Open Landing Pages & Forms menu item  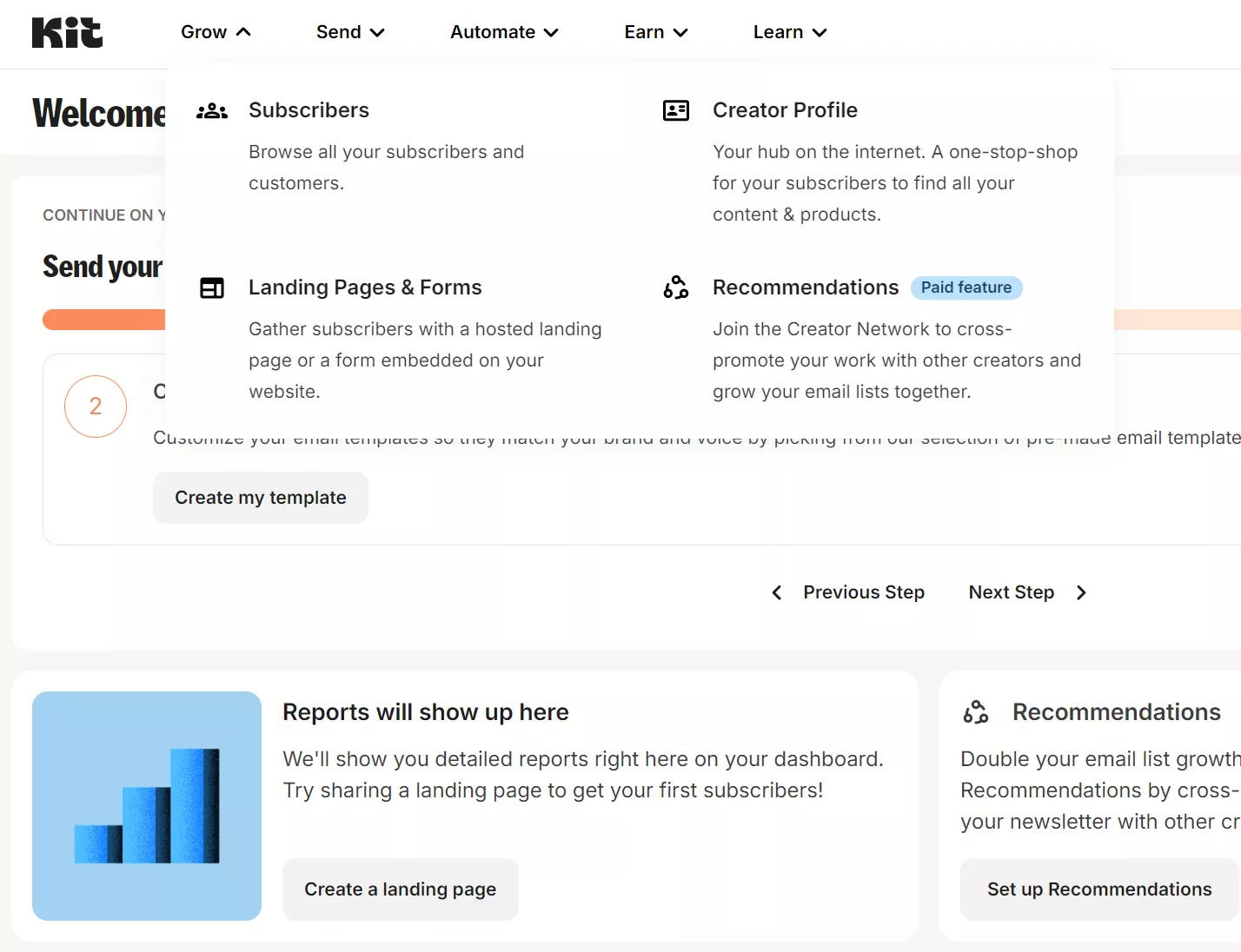pyautogui.click(x=364, y=288)
